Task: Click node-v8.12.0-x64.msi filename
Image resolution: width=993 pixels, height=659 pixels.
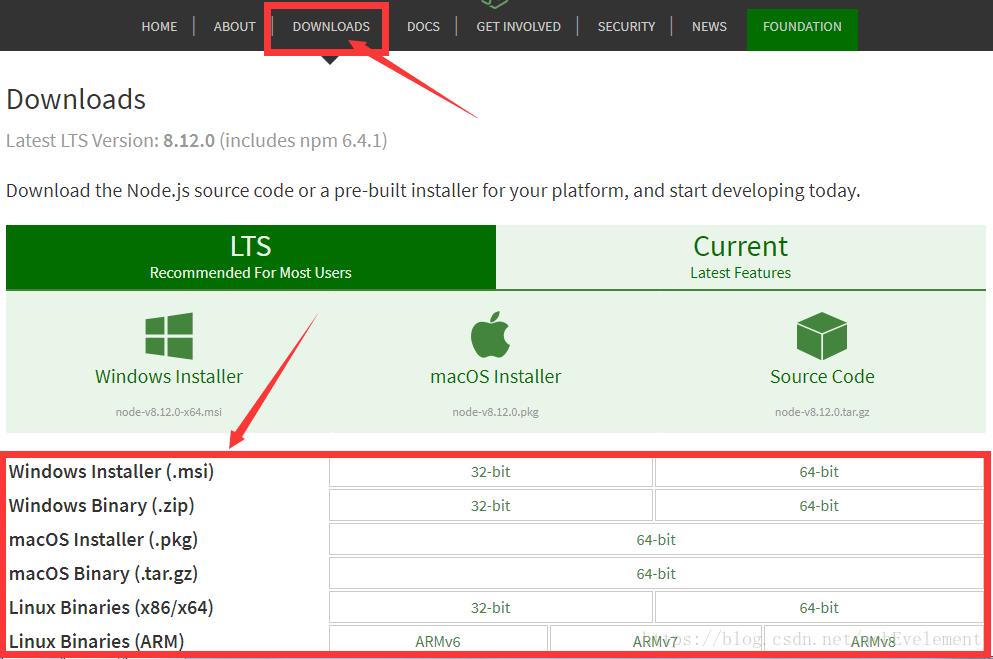Action: (168, 412)
